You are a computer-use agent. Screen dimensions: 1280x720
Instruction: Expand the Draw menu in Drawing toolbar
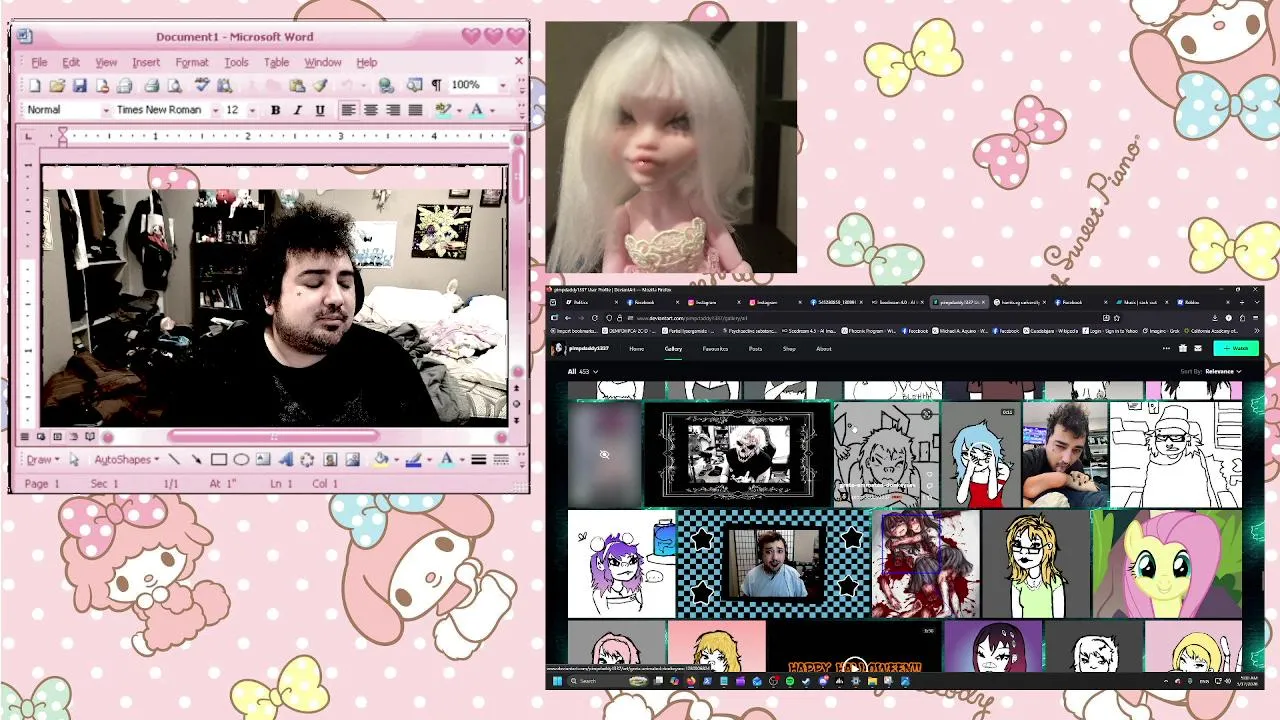(x=42, y=460)
